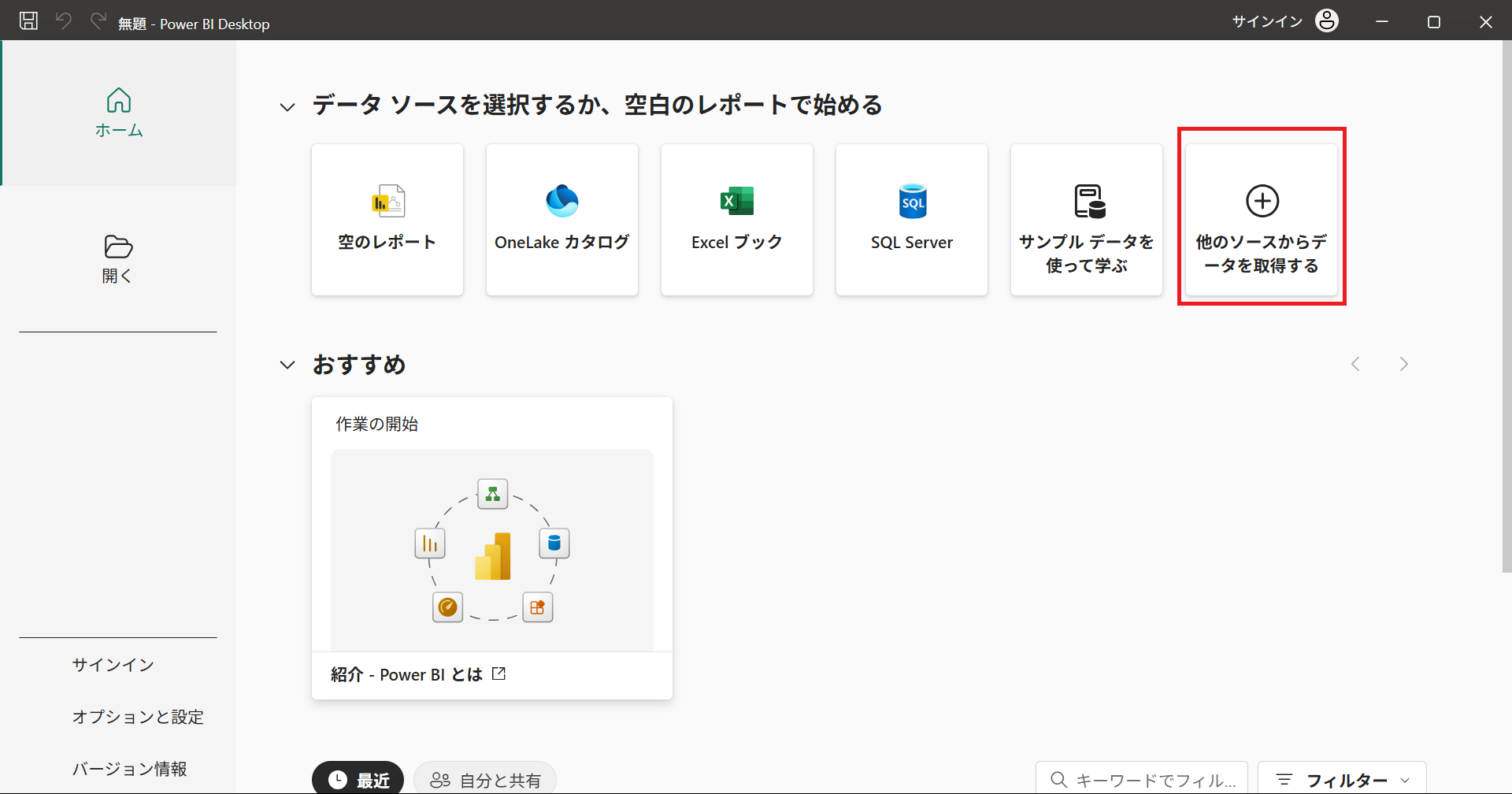1512x794 pixels.
Task: Close the Power BI Desktop window
Action: pyautogui.click(x=1486, y=21)
